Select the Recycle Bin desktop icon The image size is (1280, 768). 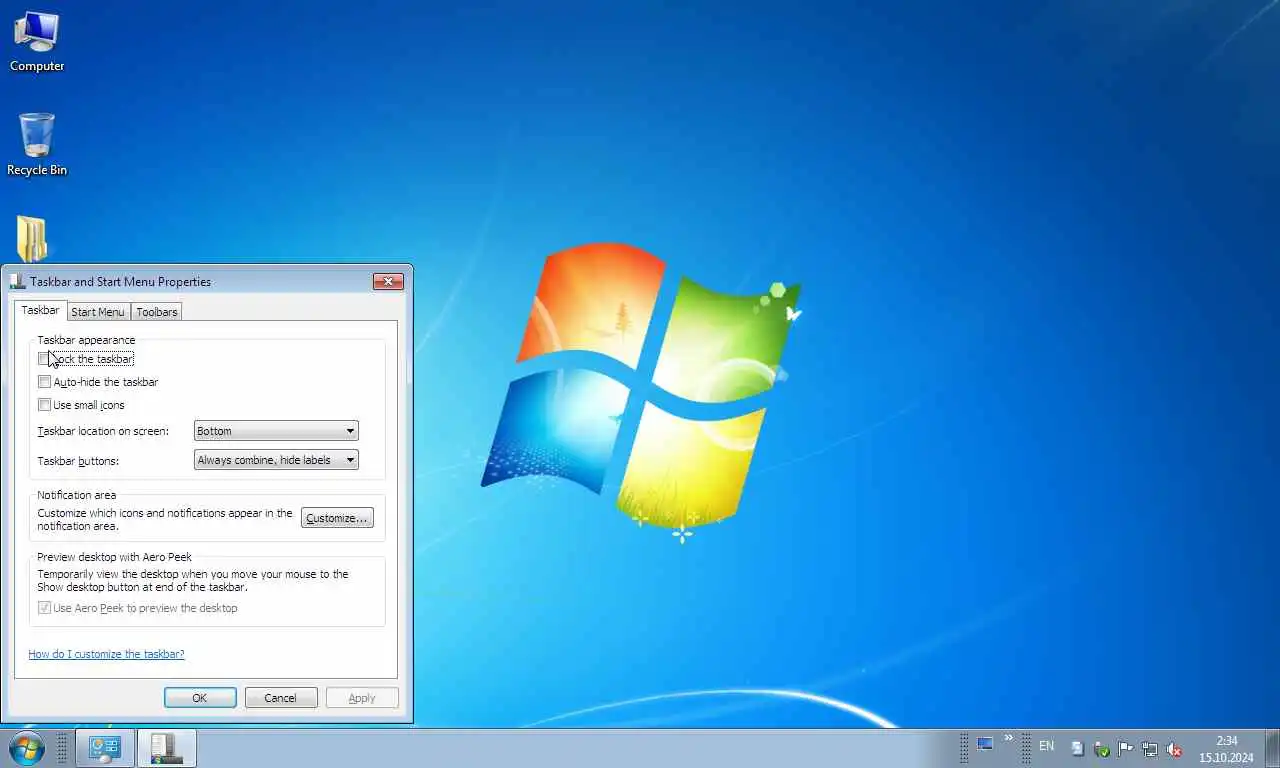[x=37, y=145]
